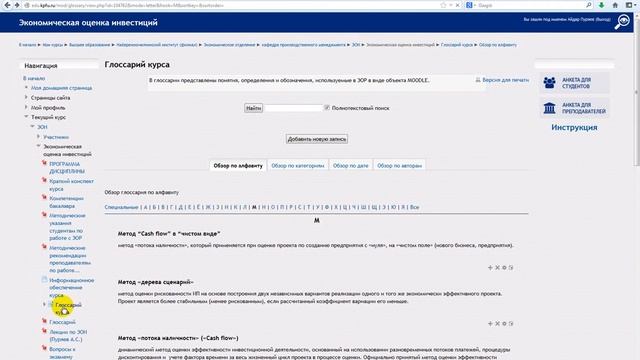
Task: Delete the Cash flow в чистом виде entry
Action: [497, 268]
